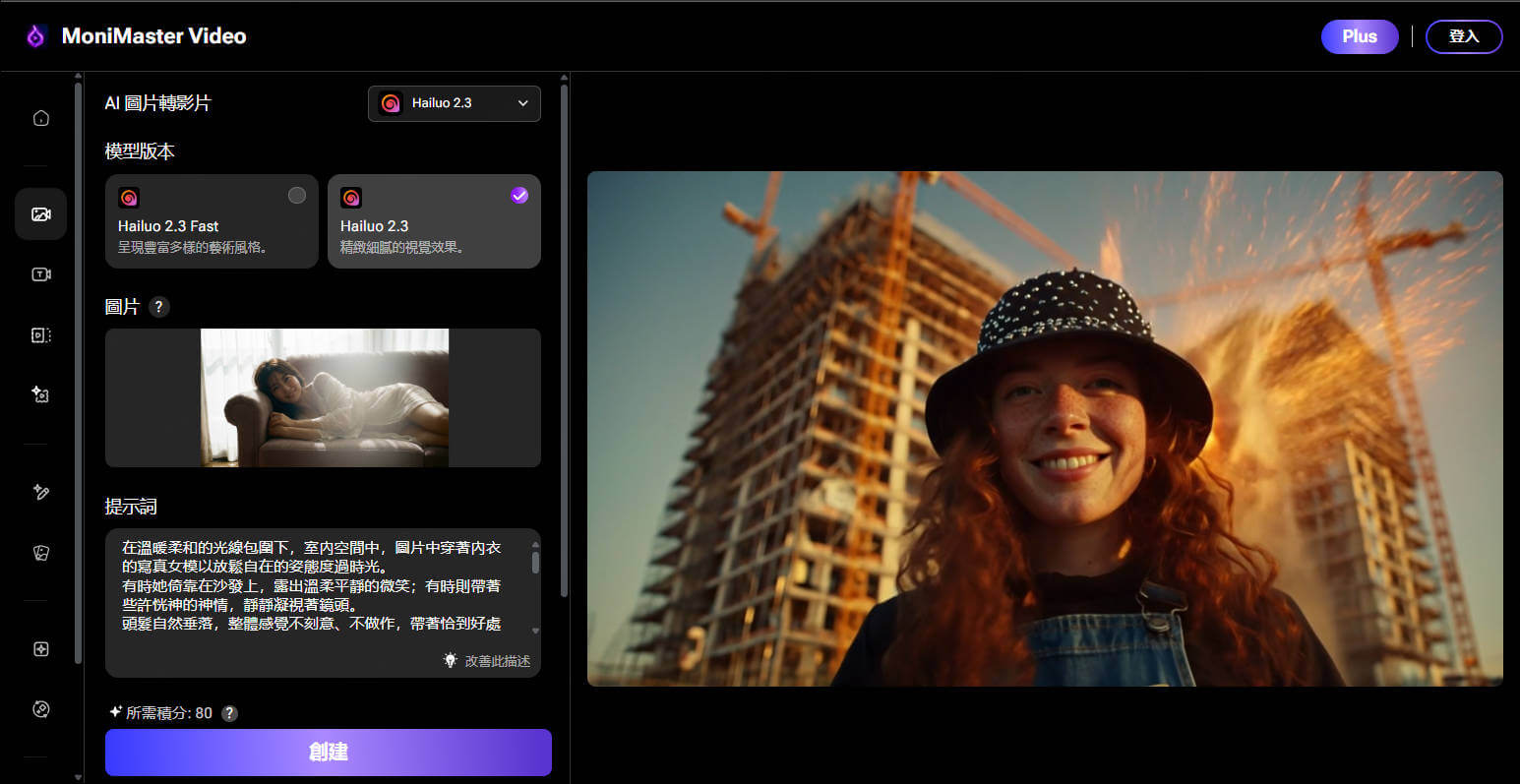Click the playing cards sidebar icon
This screenshot has width=1520, height=784.
pos(40,553)
